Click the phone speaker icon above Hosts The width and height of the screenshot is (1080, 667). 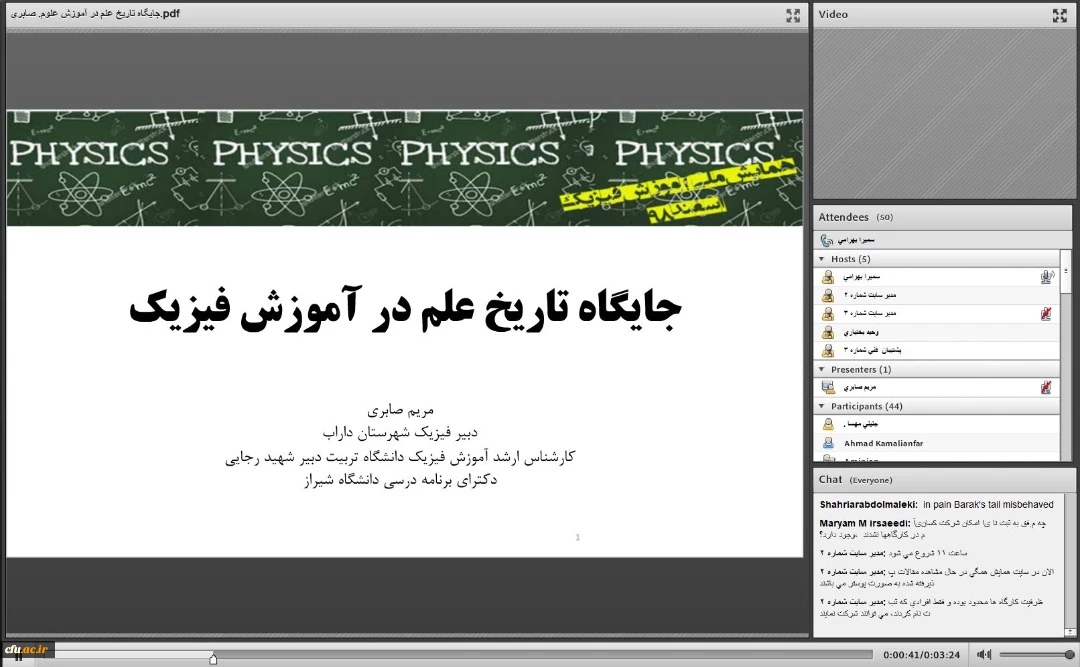click(x=827, y=240)
